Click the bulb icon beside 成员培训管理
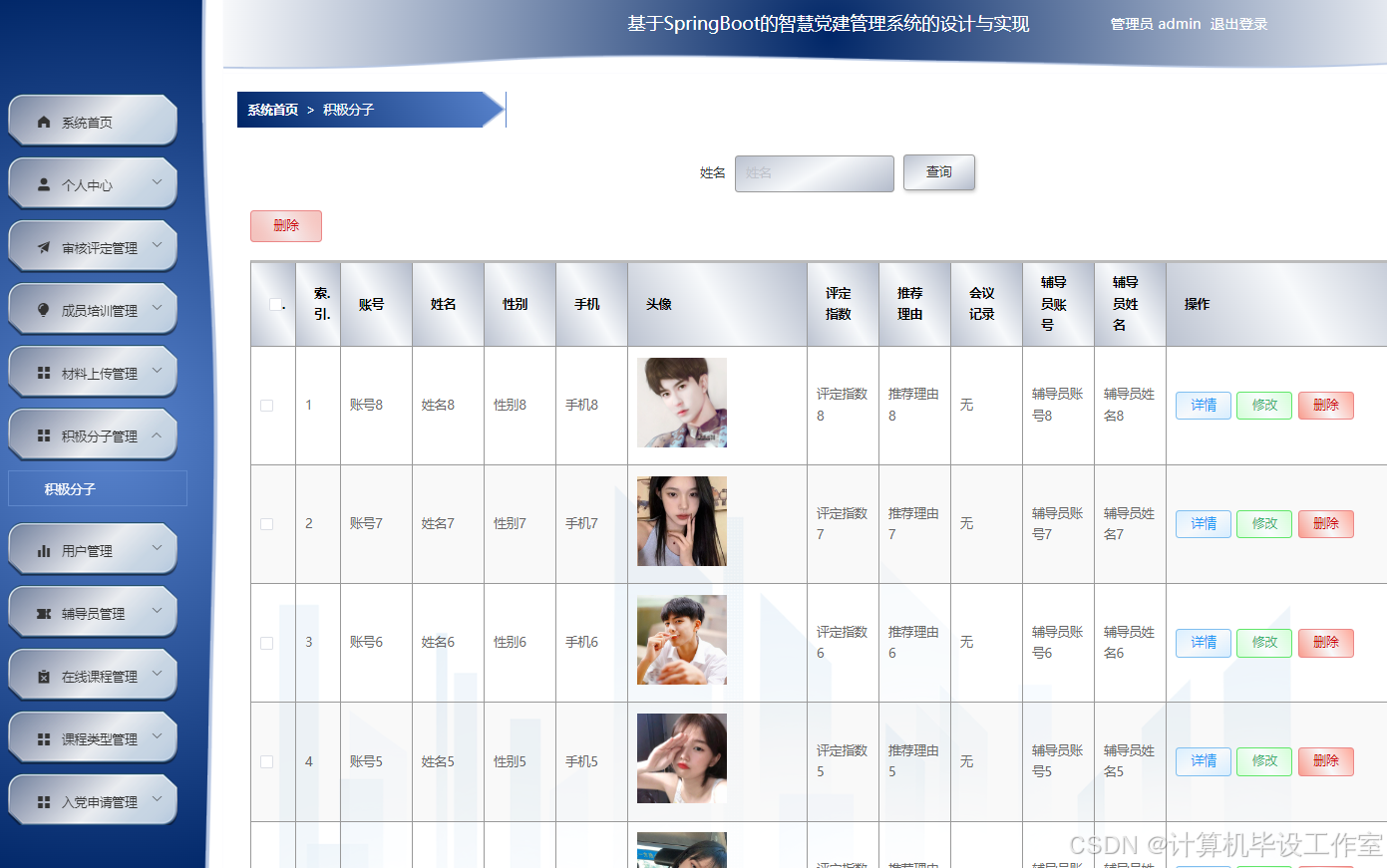Screen dimensions: 1387x868 click(x=44, y=311)
